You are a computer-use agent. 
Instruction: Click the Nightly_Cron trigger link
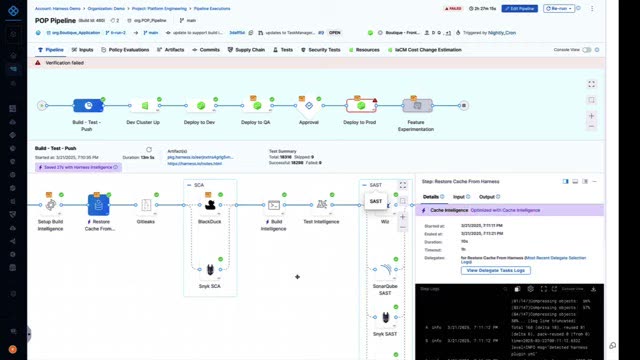502,33
